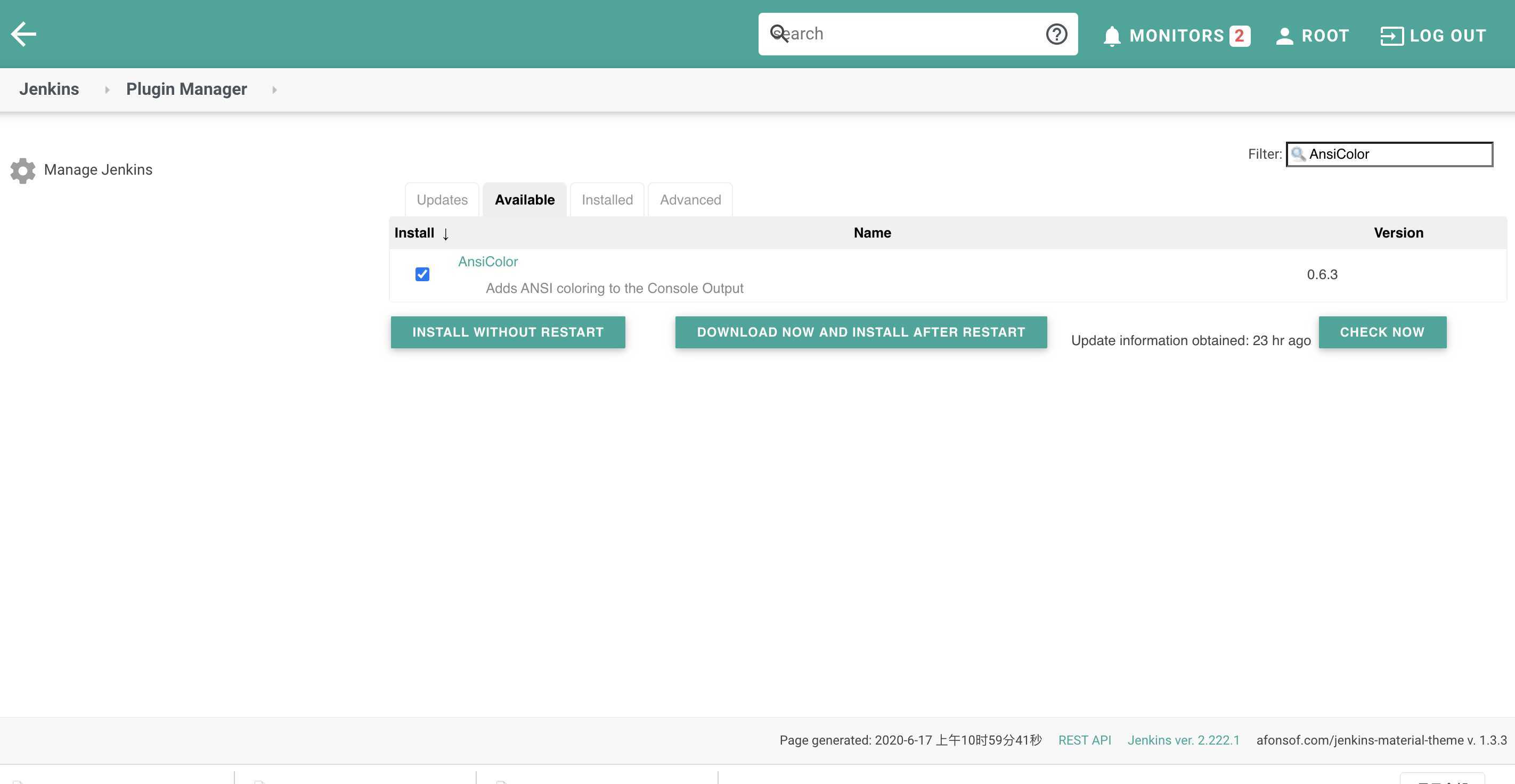Expand the Plugin Manager breadcrumb chevron

pos(274,89)
